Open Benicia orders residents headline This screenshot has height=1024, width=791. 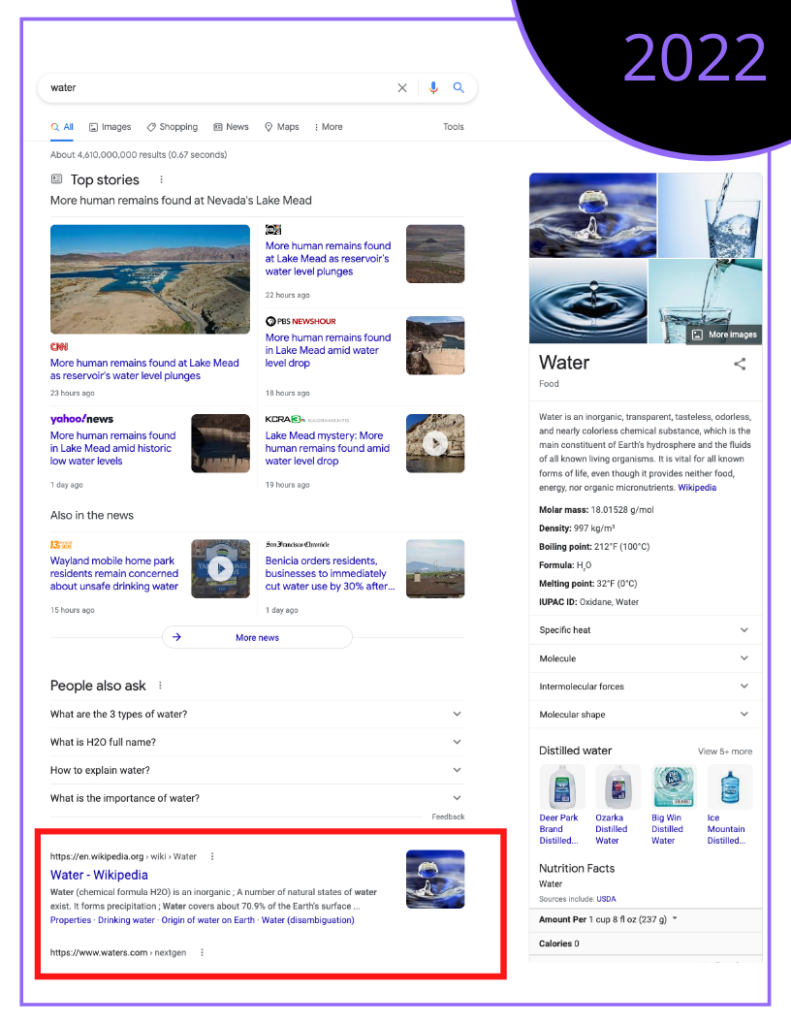click(330, 573)
